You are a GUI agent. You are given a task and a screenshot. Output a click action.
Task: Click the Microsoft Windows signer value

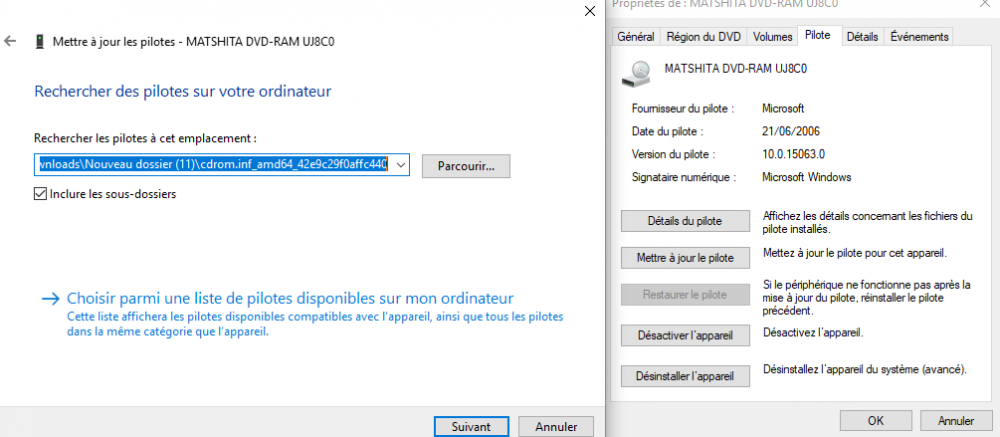(807, 177)
